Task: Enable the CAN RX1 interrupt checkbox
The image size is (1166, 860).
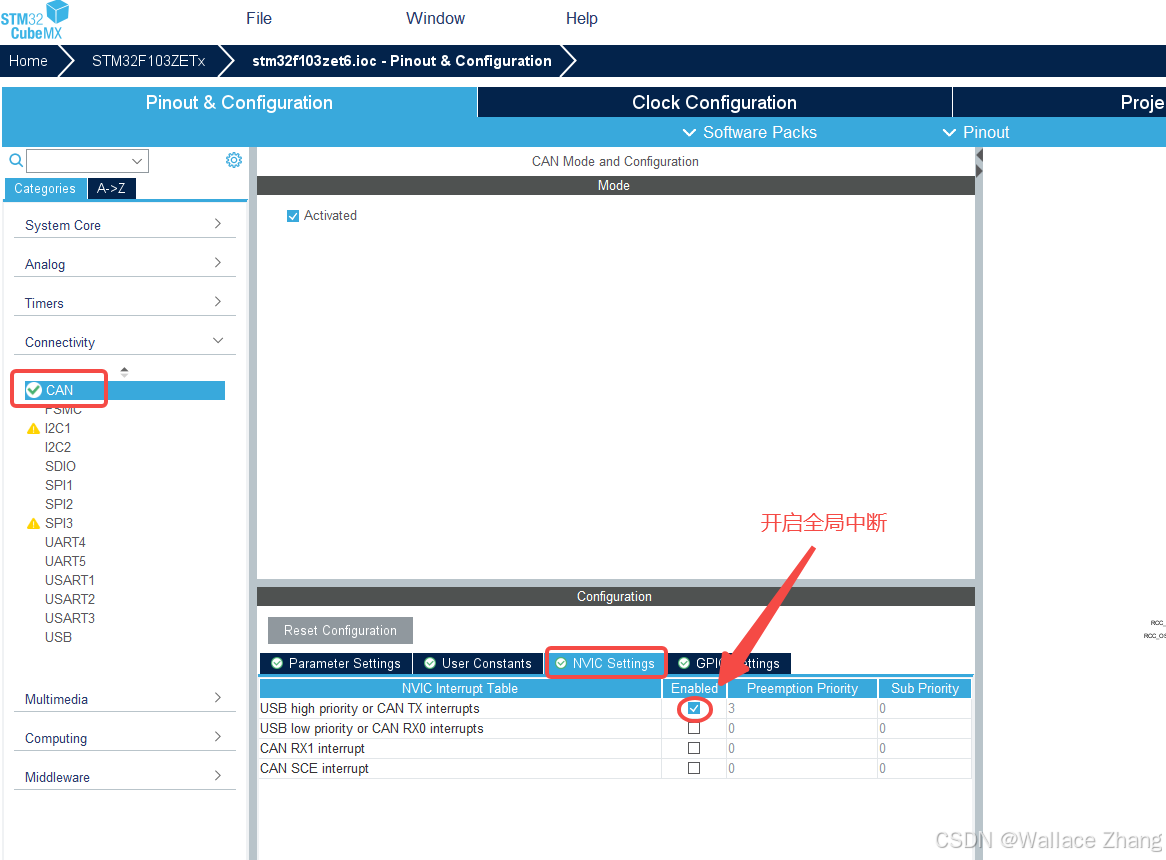Action: [x=694, y=749]
